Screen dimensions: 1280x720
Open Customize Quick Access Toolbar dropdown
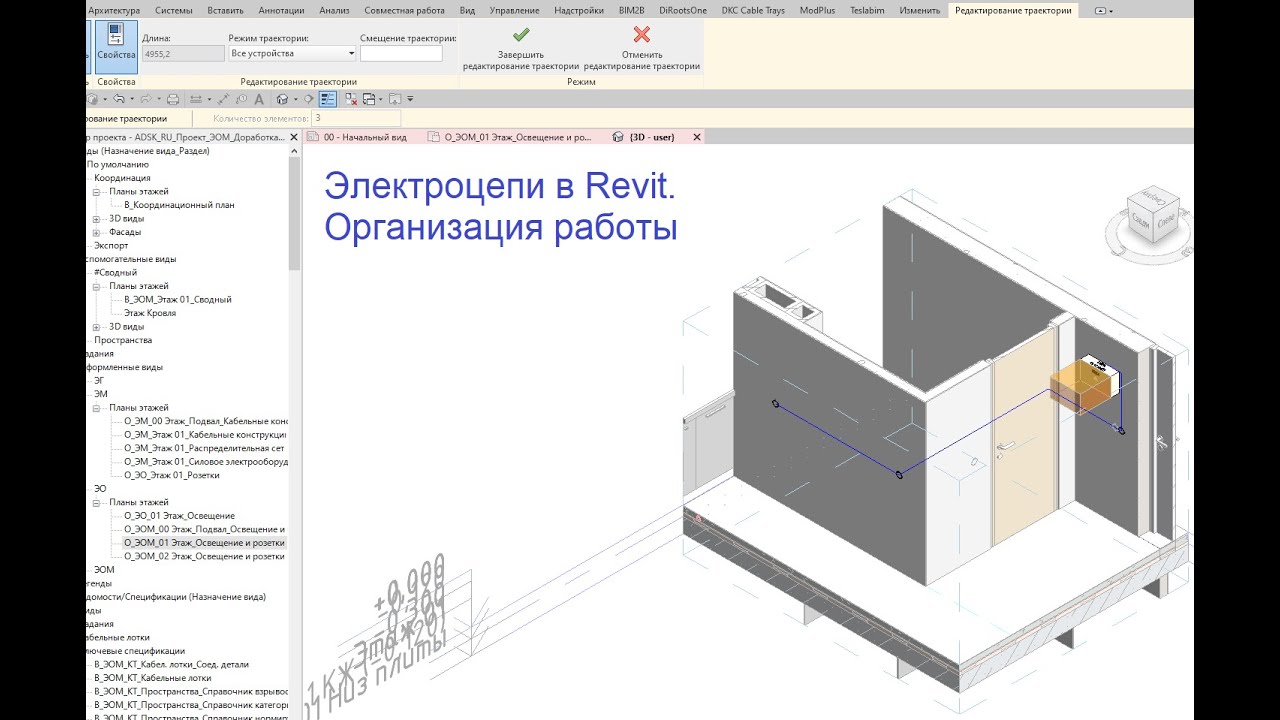tap(410, 99)
